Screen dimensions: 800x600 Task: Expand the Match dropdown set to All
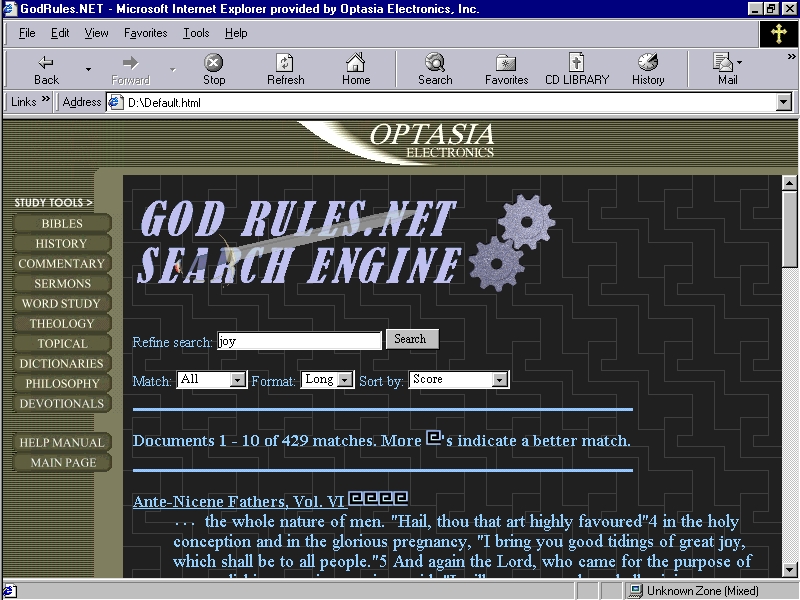(x=238, y=380)
